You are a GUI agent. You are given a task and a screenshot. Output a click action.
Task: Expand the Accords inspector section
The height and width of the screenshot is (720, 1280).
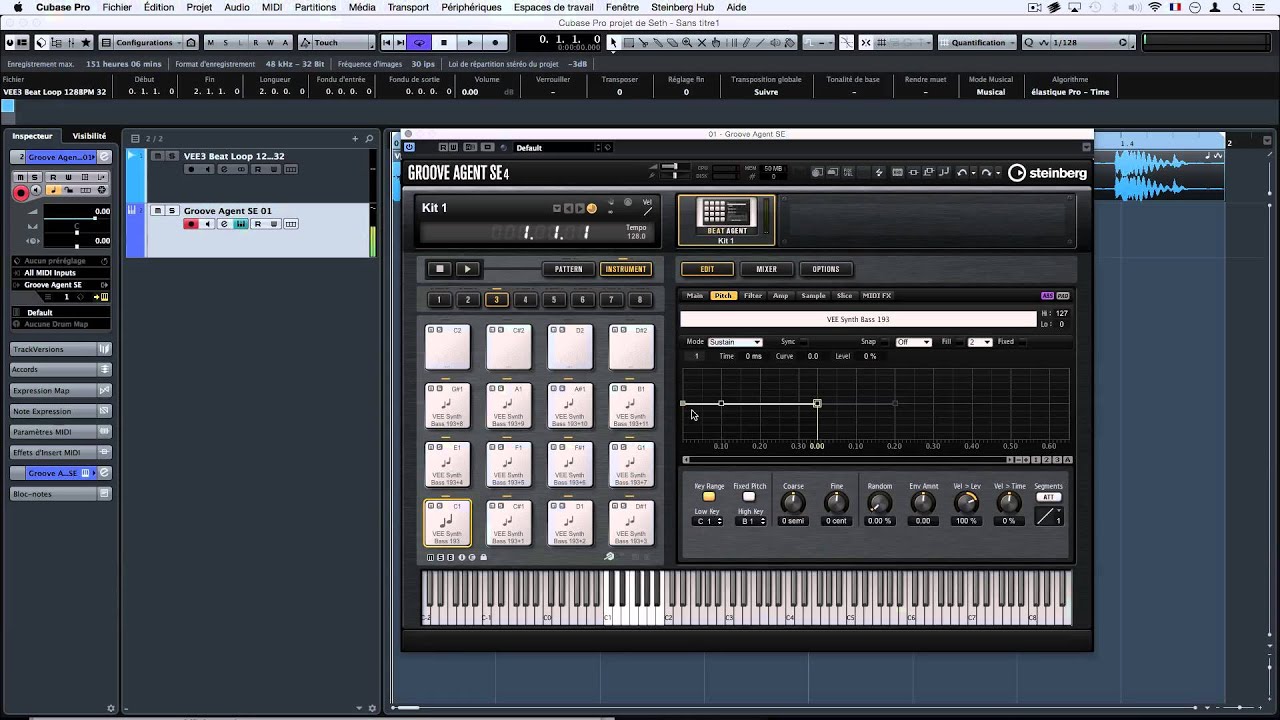point(60,369)
